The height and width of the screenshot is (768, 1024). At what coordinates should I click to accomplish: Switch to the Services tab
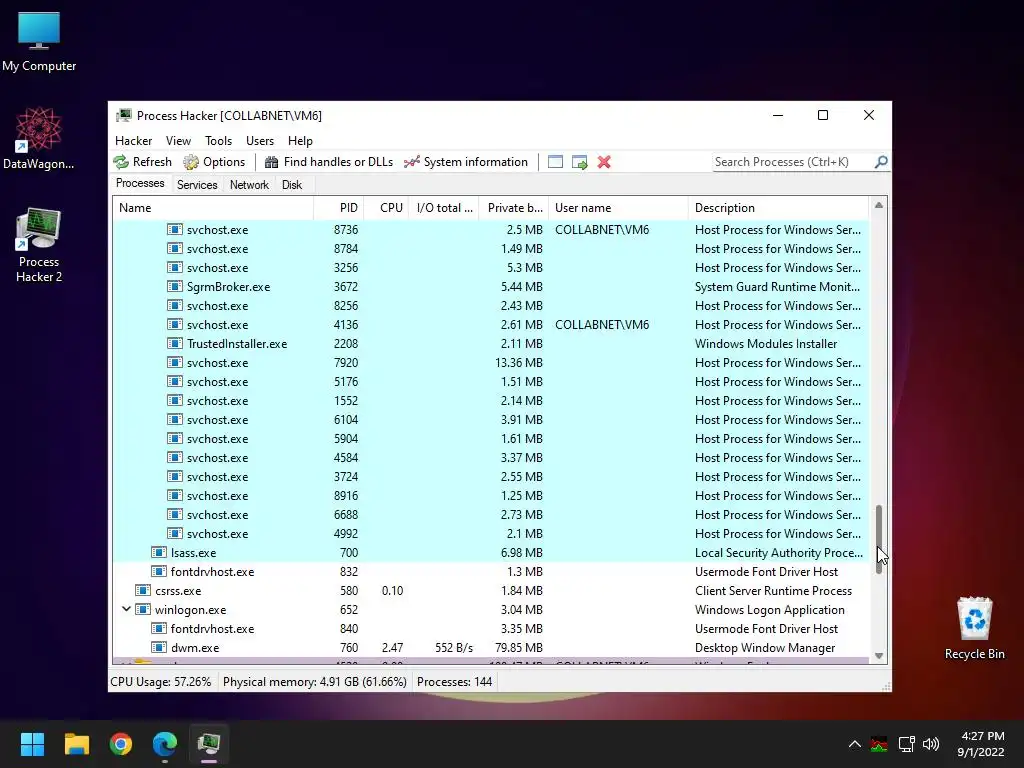(x=197, y=185)
